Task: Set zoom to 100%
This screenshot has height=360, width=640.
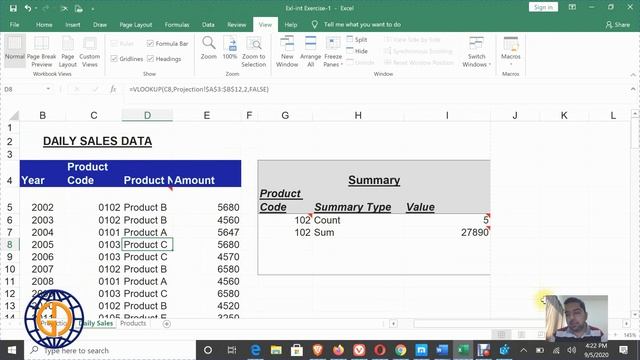Action: pos(230,48)
